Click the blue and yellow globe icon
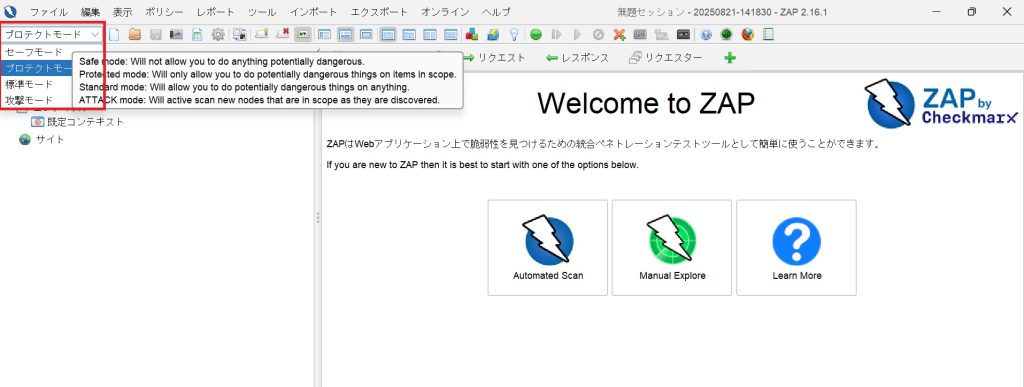1024x387 pixels. [493, 35]
